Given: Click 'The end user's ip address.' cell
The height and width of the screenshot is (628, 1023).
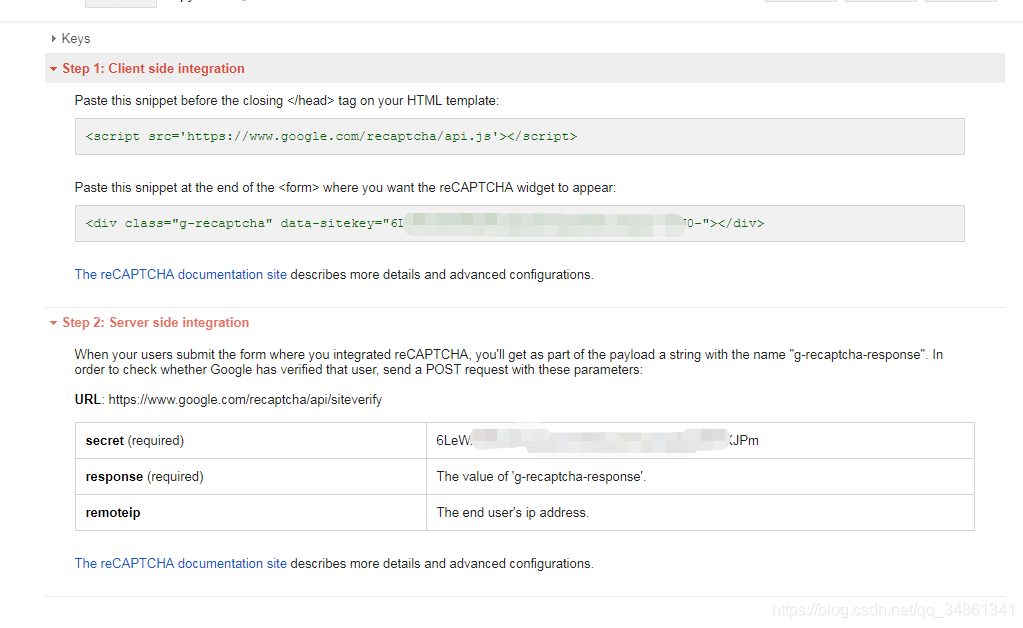Looking at the screenshot, I should click(700, 512).
